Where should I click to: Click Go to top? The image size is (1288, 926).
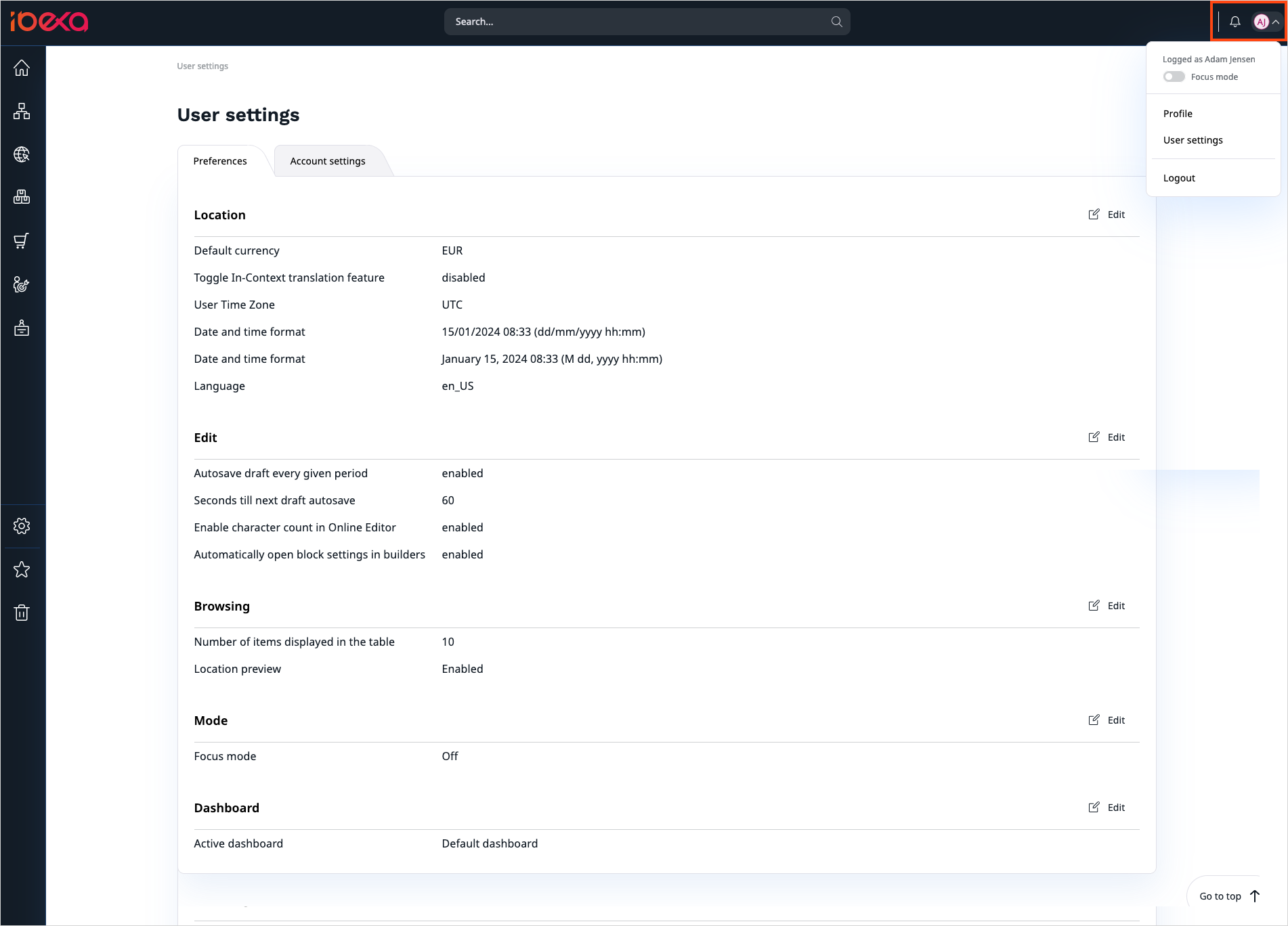(x=1222, y=896)
